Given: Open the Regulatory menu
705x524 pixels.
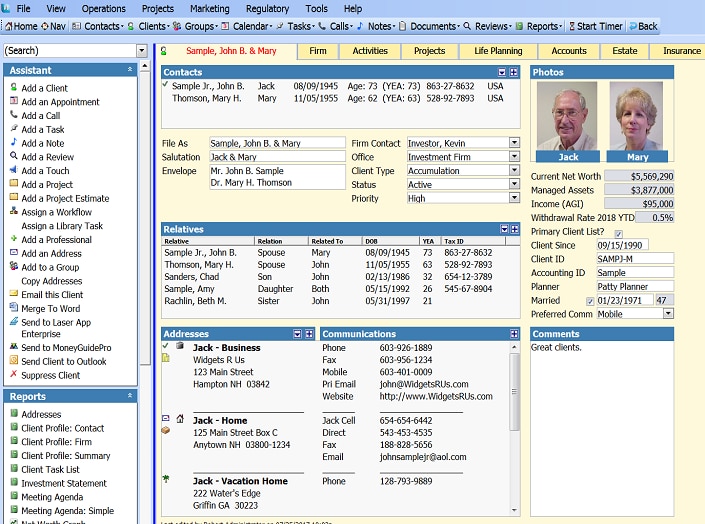Looking at the screenshot, I should [267, 9].
